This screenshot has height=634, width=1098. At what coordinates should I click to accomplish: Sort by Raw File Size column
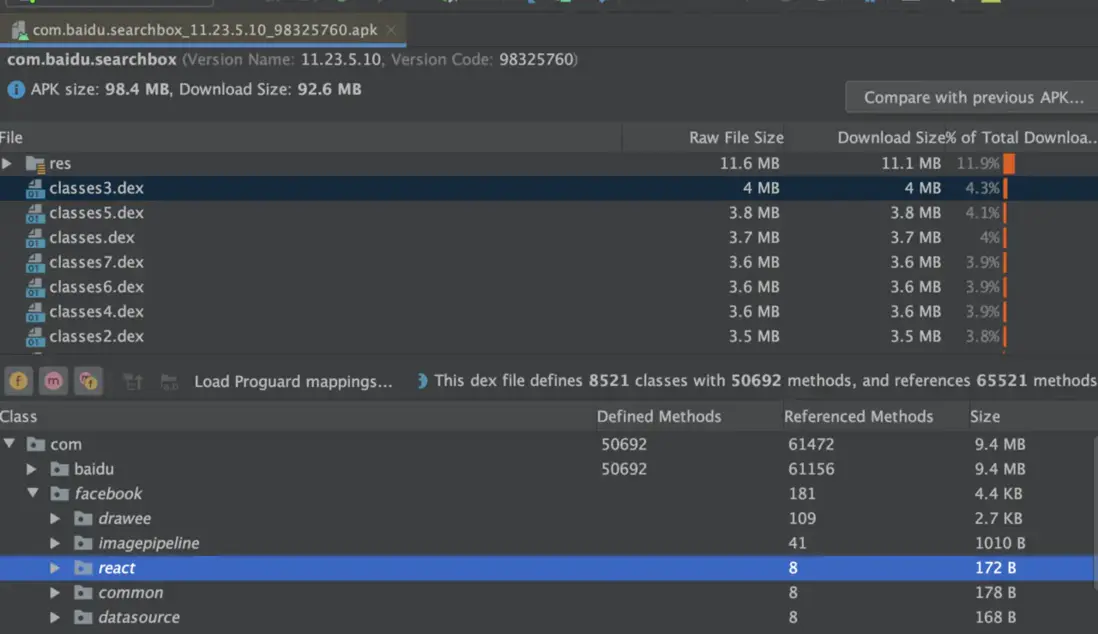click(704, 137)
